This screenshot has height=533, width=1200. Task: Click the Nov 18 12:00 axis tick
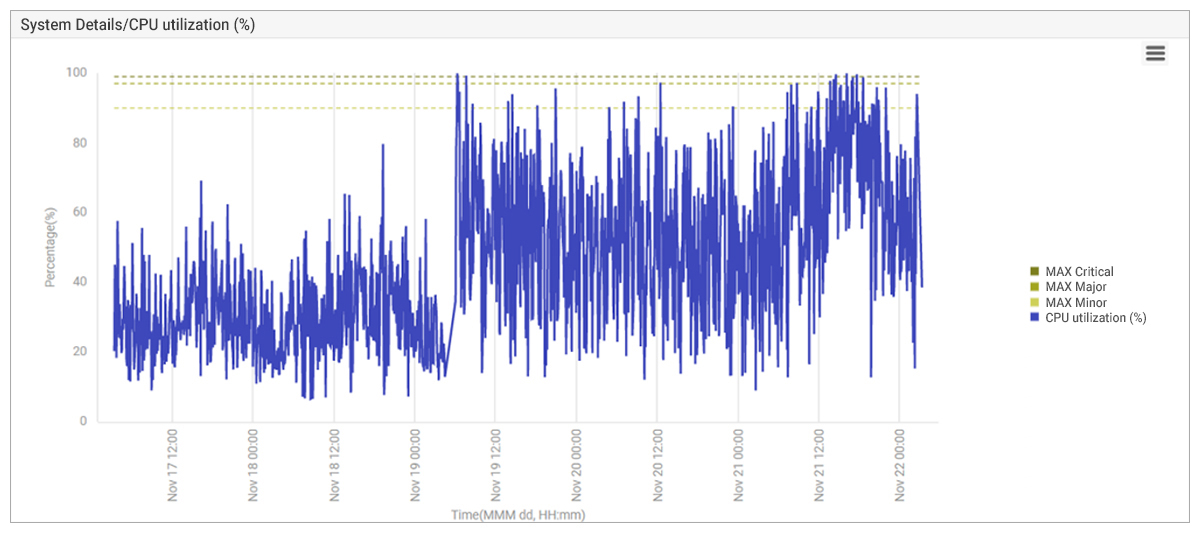click(334, 466)
